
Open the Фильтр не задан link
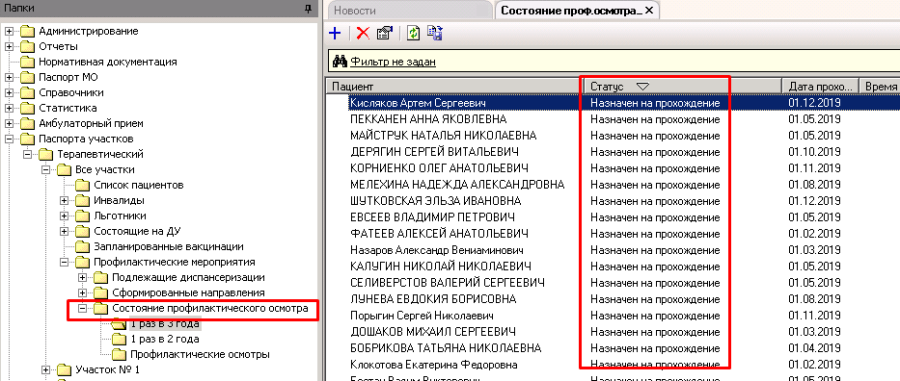tap(393, 61)
